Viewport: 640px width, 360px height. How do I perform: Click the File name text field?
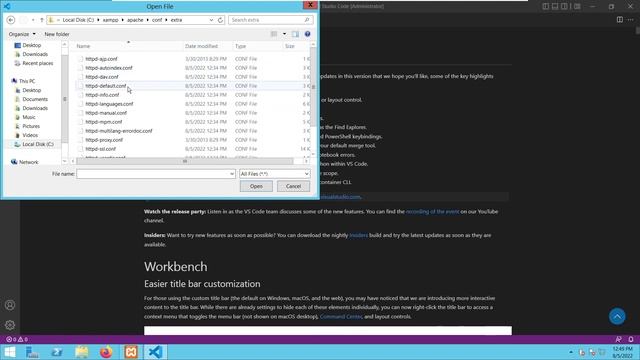click(153, 174)
